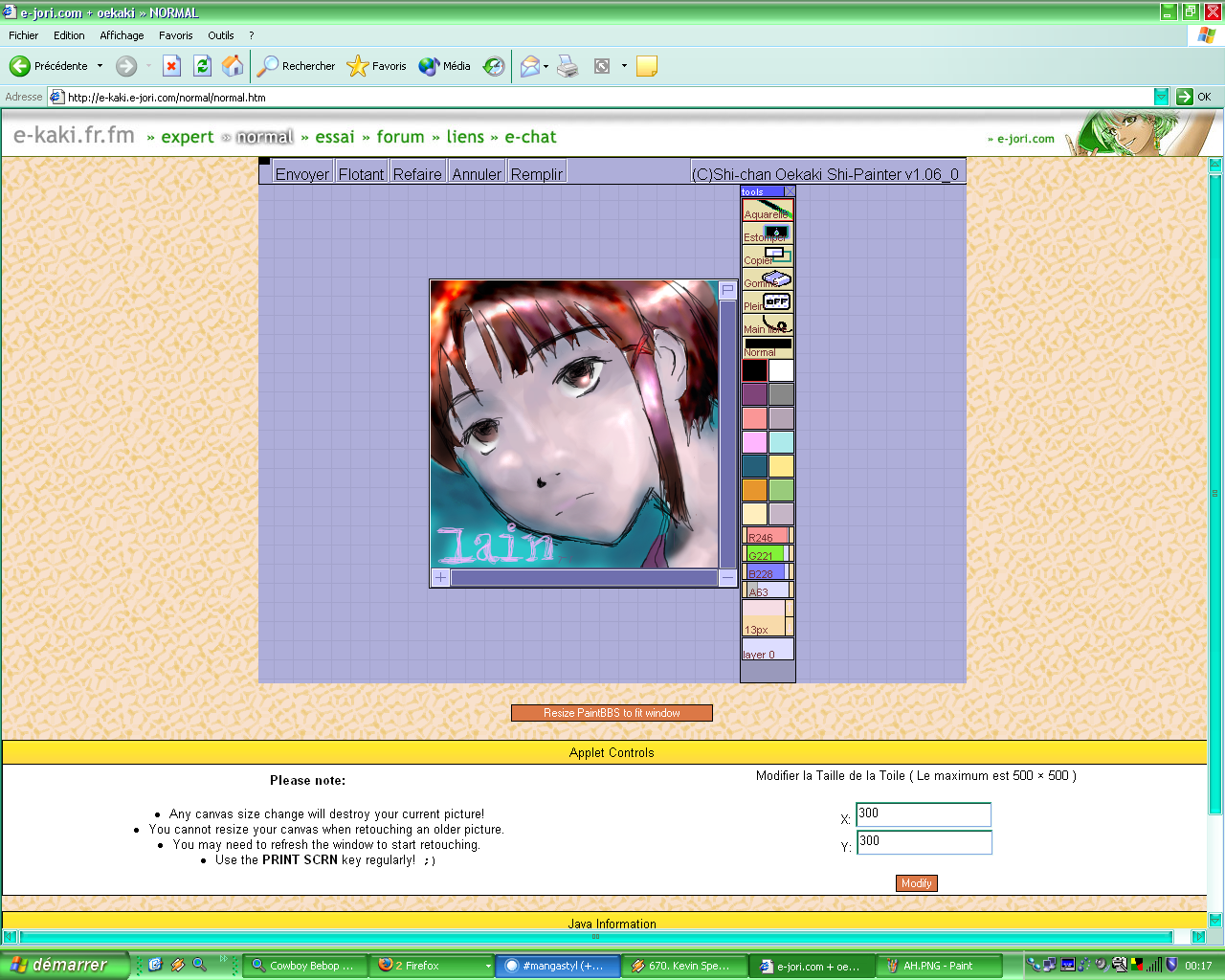1225x980 pixels.
Task: Click the Remplir fill button
Action: [537, 173]
